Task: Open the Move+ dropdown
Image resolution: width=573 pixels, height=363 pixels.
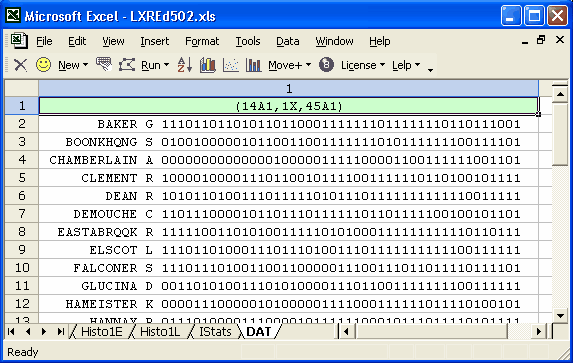Action: (289, 65)
